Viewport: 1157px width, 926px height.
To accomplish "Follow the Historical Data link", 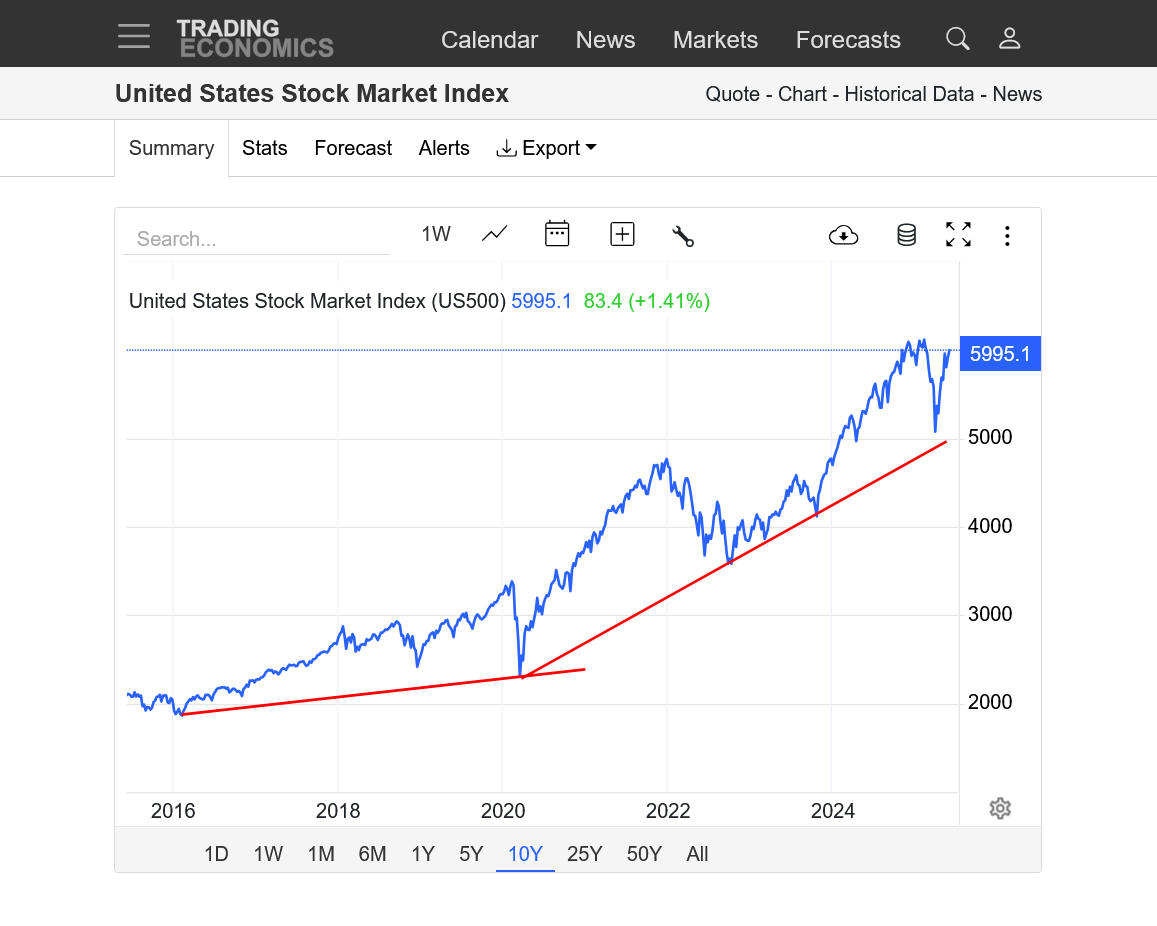I will (x=909, y=94).
